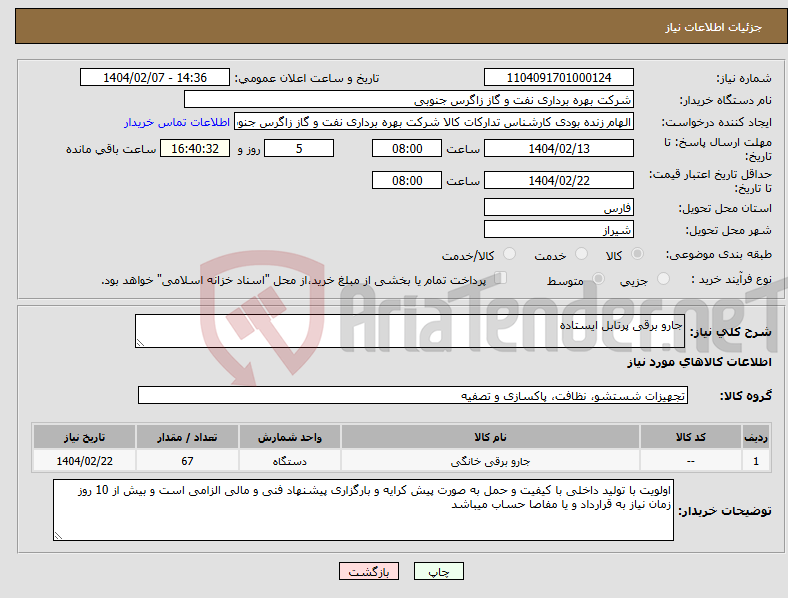Click the واحد شمارش column header
The width and height of the screenshot is (788, 598).
[x=290, y=437]
